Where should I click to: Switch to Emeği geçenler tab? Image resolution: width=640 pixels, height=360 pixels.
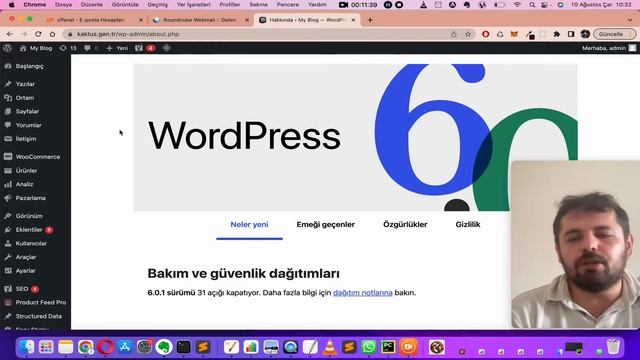(x=325, y=224)
